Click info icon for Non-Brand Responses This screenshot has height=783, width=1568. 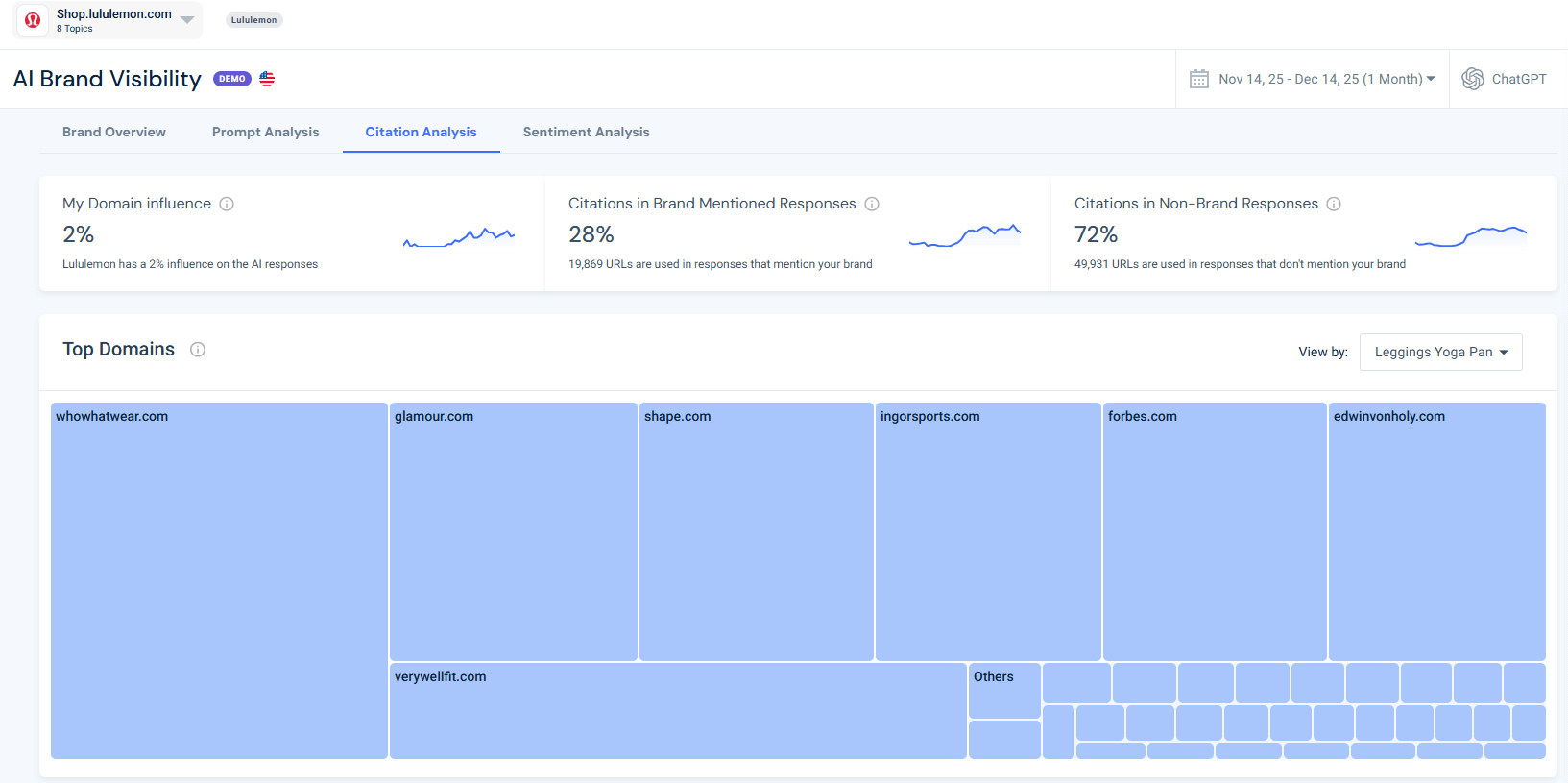(1334, 204)
